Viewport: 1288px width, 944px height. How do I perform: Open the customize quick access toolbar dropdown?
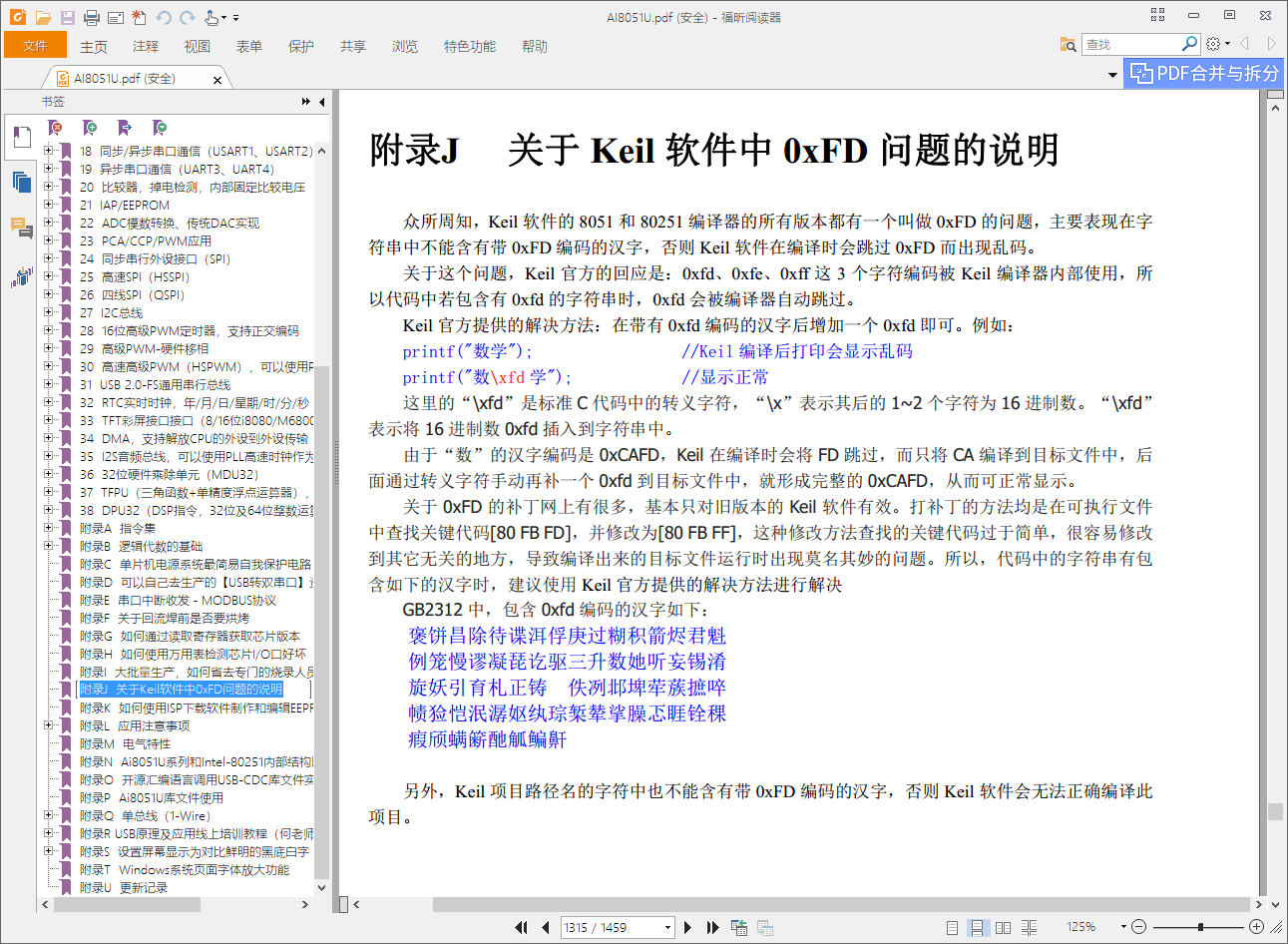click(236, 18)
